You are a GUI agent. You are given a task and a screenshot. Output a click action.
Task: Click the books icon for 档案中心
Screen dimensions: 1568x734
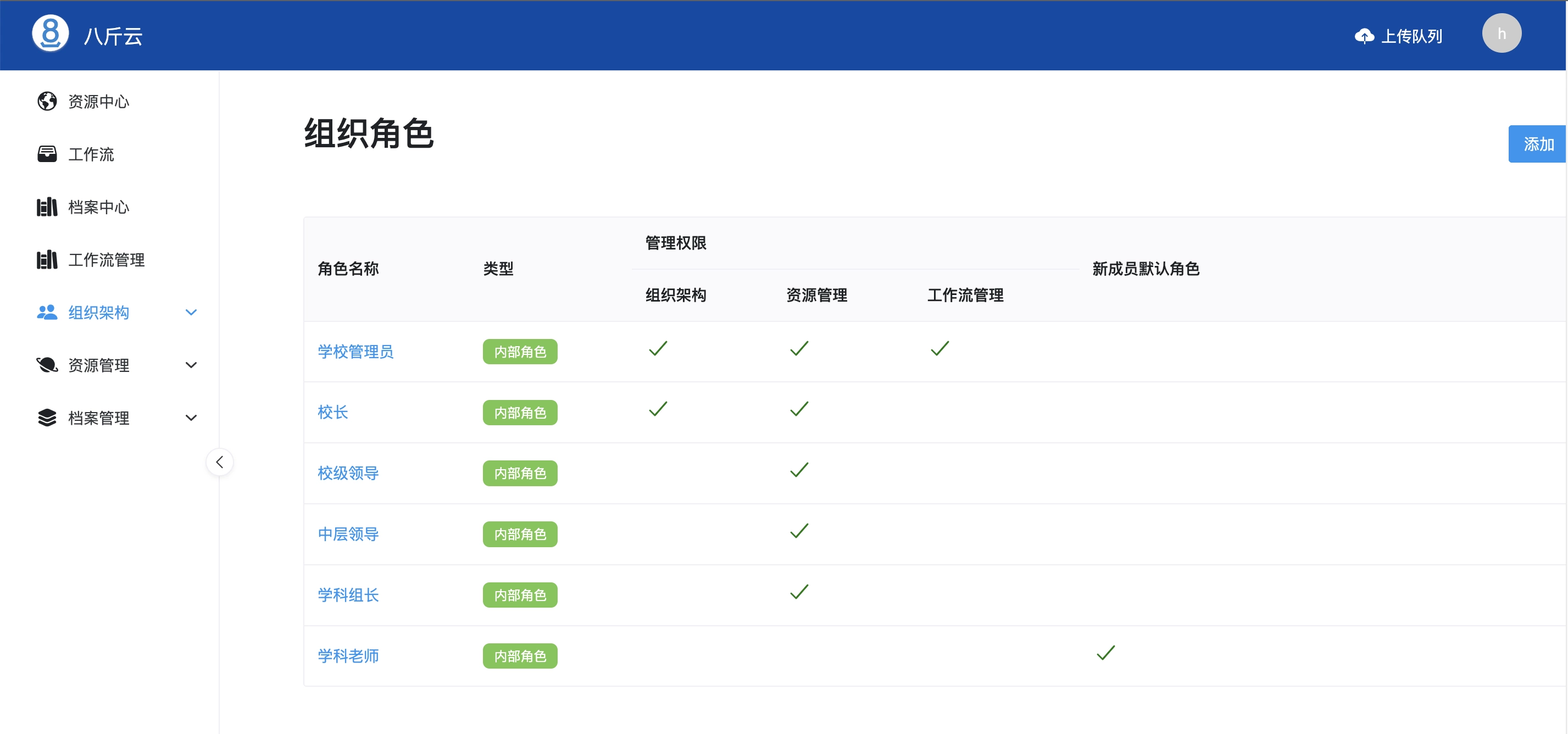pos(47,207)
